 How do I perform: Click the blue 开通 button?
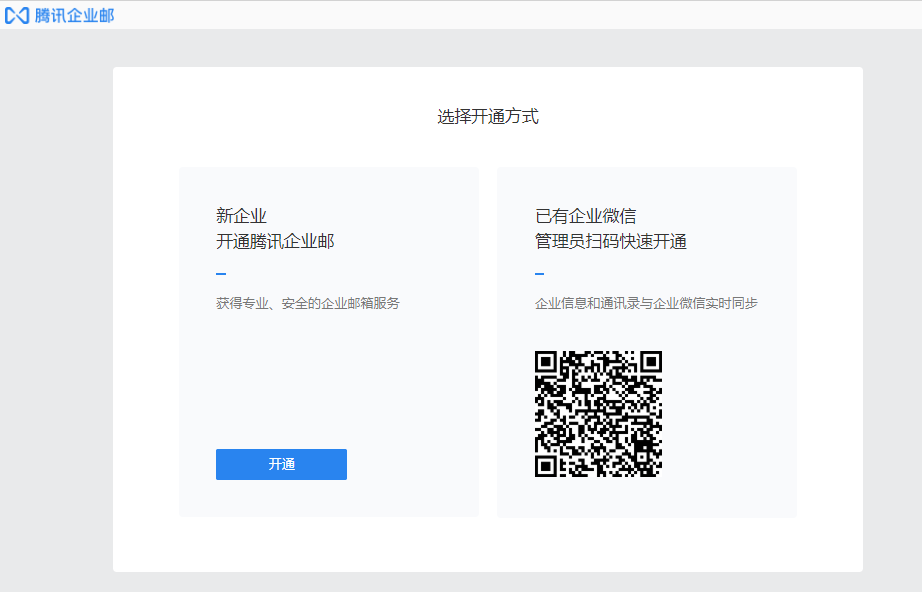click(281, 464)
